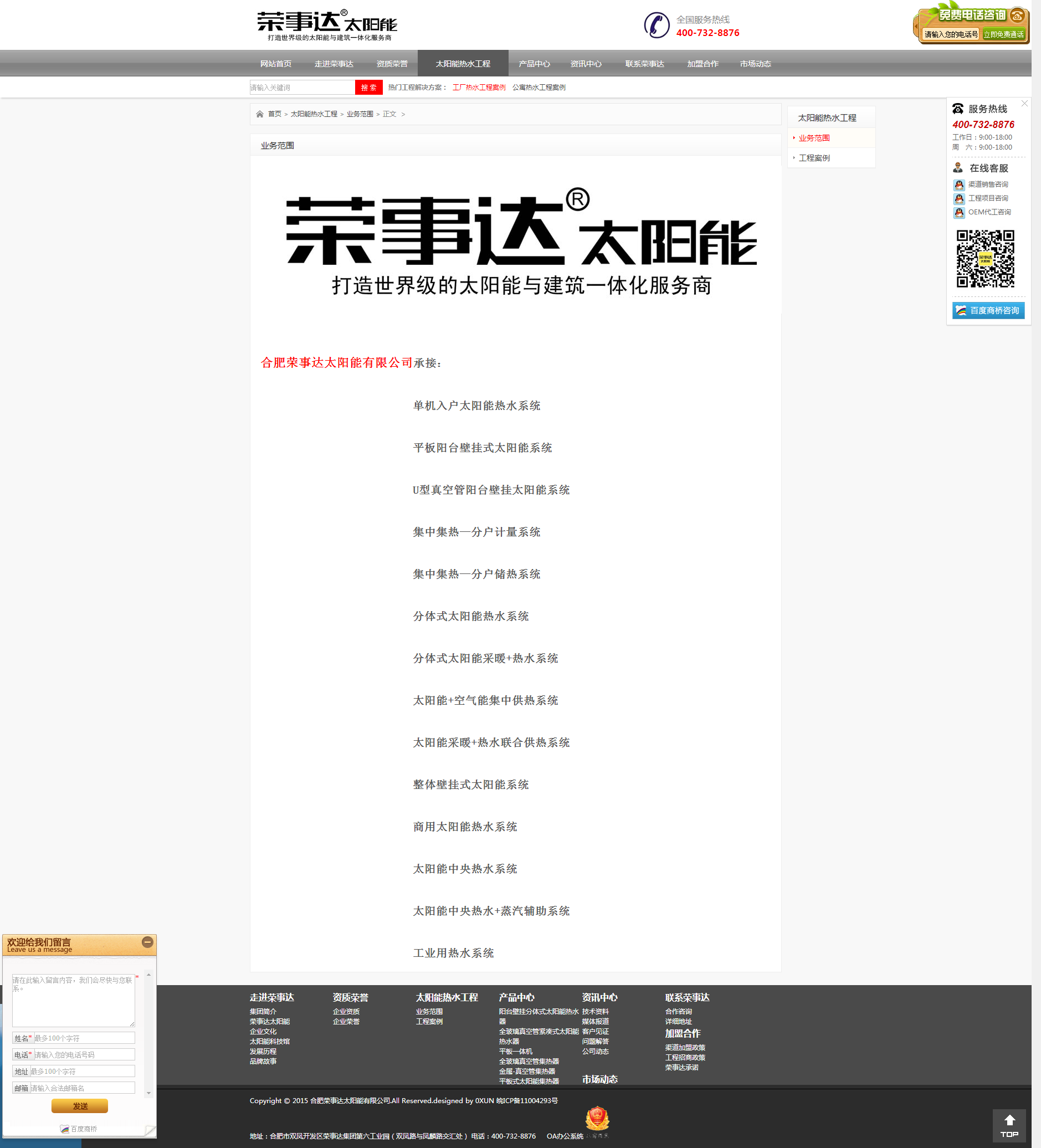The width and height of the screenshot is (1041, 1148).
Task: Click the WeChat QR code image
Action: click(986, 259)
